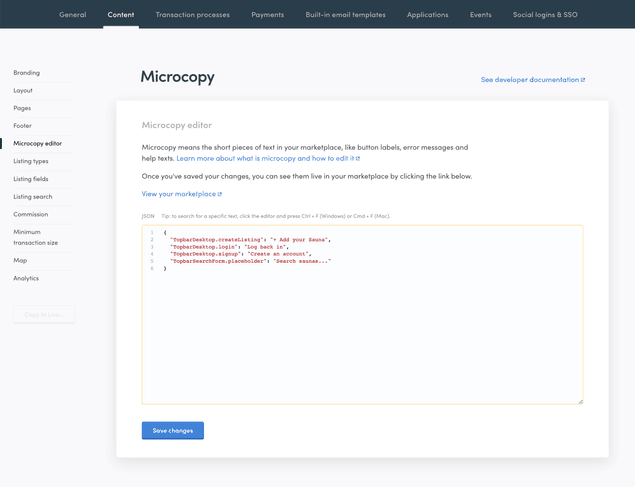
Task: Open Minimum transaction size settings
Action: (x=35, y=237)
